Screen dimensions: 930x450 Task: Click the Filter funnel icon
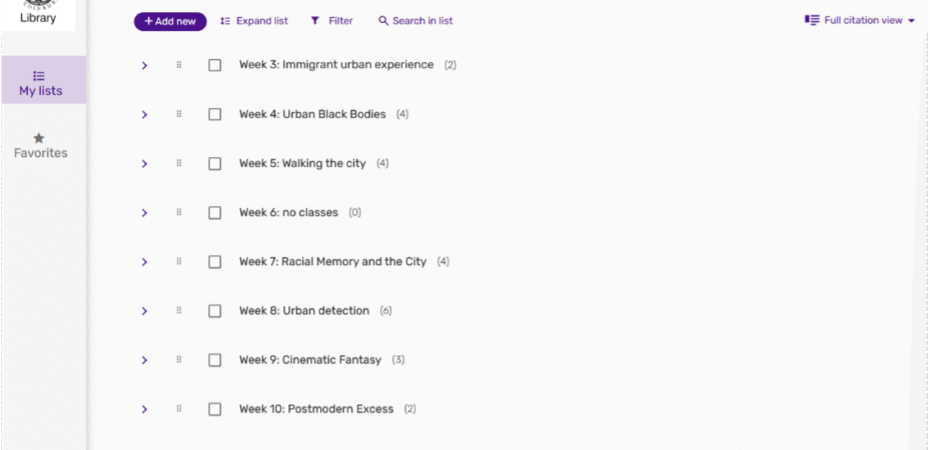tap(315, 21)
